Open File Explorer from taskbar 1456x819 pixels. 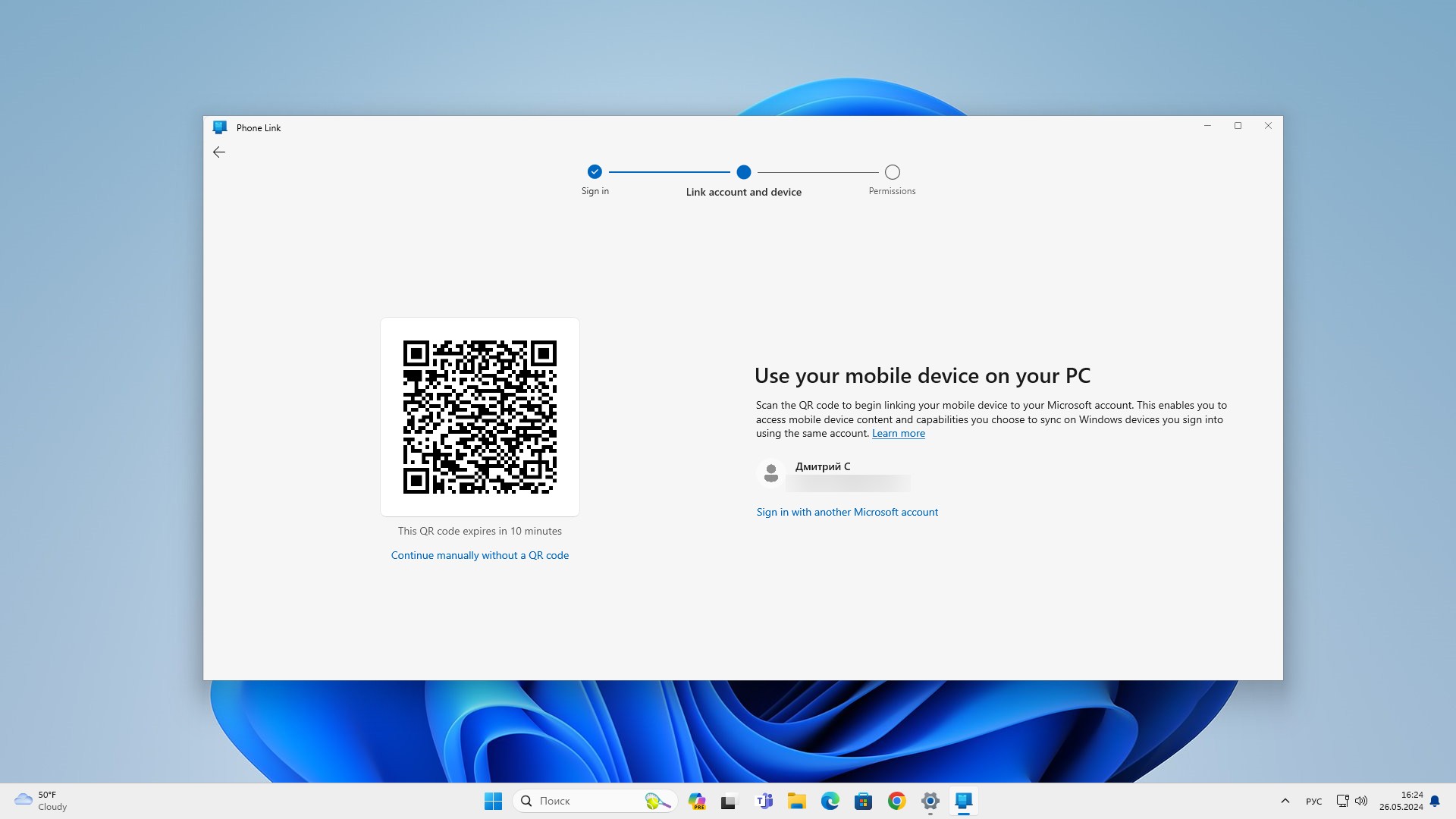click(x=797, y=800)
